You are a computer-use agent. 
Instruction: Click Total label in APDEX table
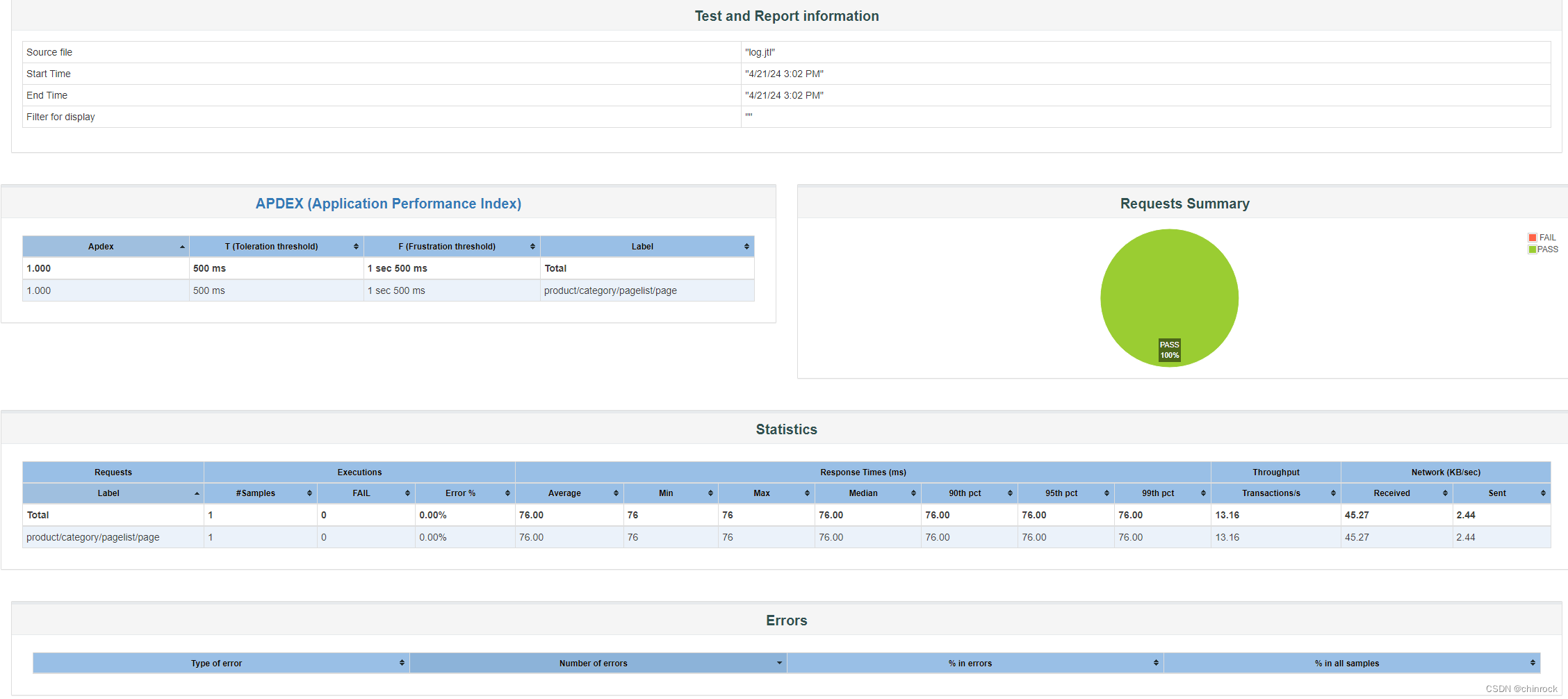point(555,268)
